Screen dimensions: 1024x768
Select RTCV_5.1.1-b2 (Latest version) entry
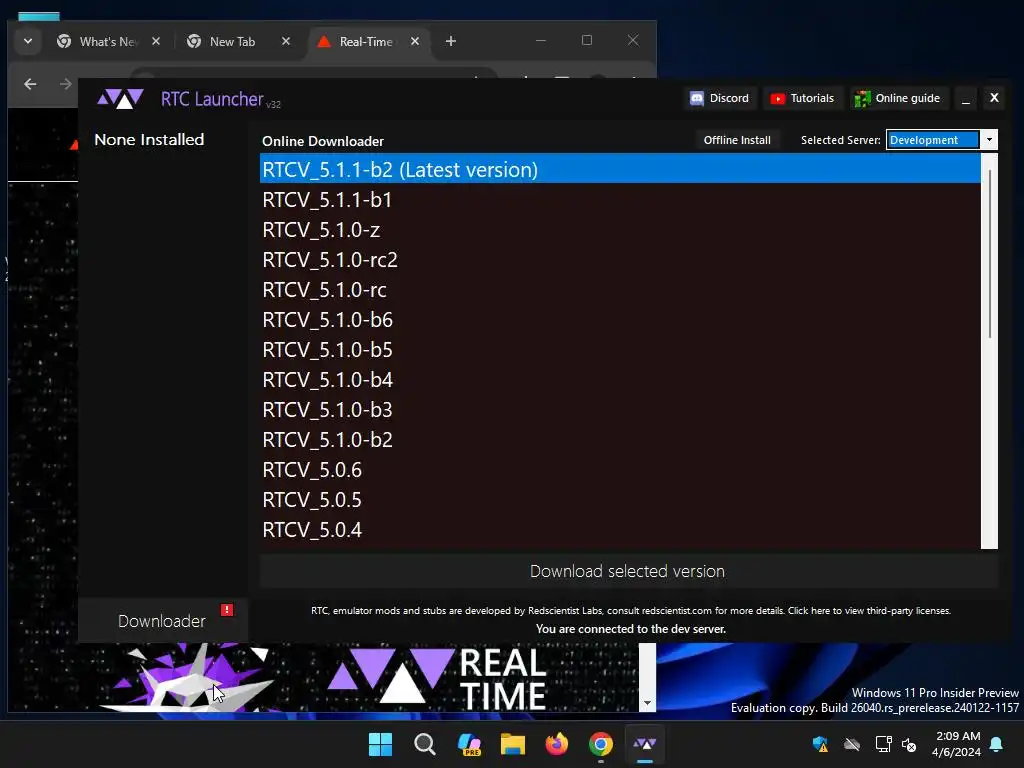coord(620,169)
